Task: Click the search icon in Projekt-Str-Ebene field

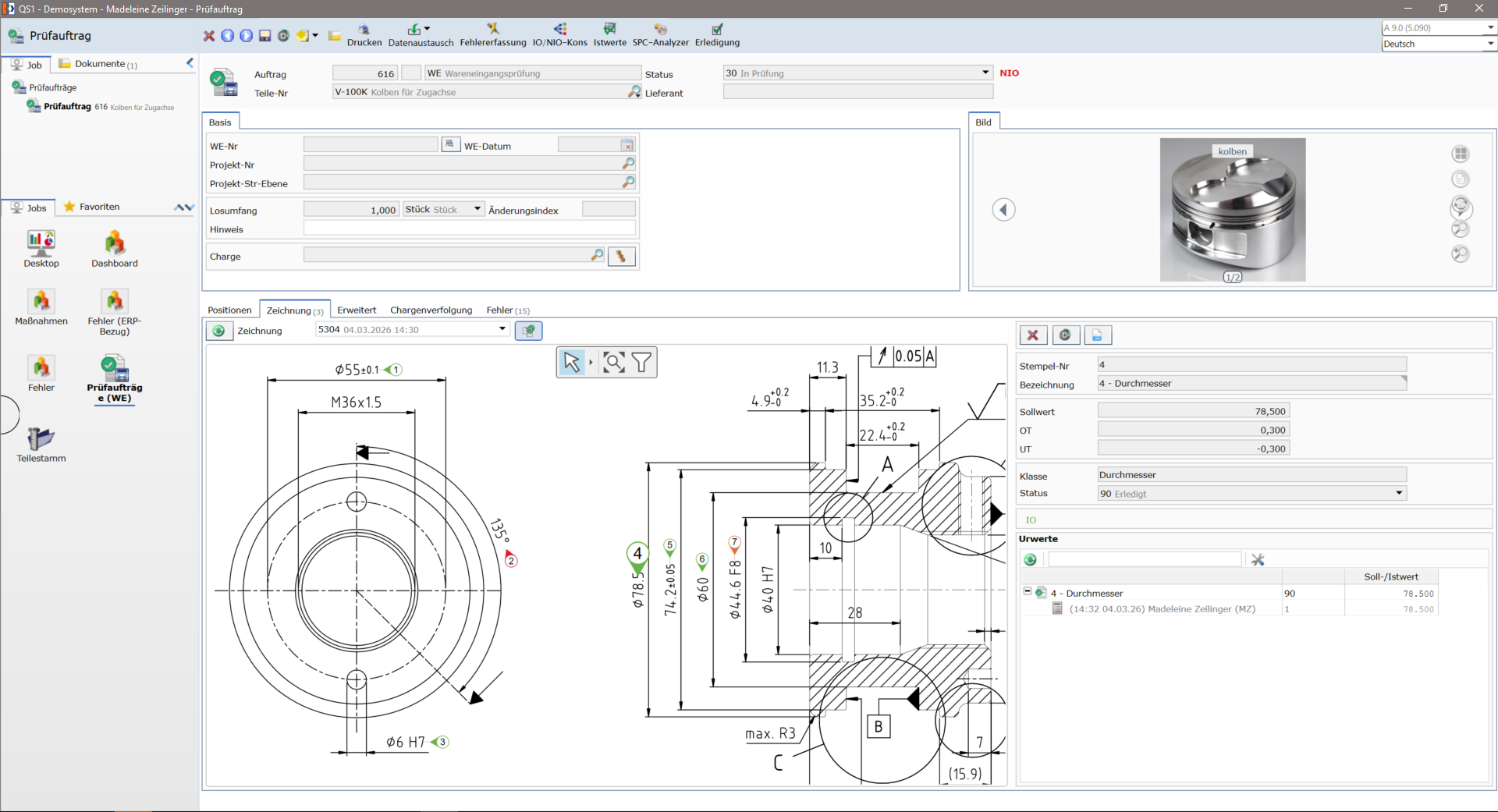Action: pyautogui.click(x=628, y=183)
